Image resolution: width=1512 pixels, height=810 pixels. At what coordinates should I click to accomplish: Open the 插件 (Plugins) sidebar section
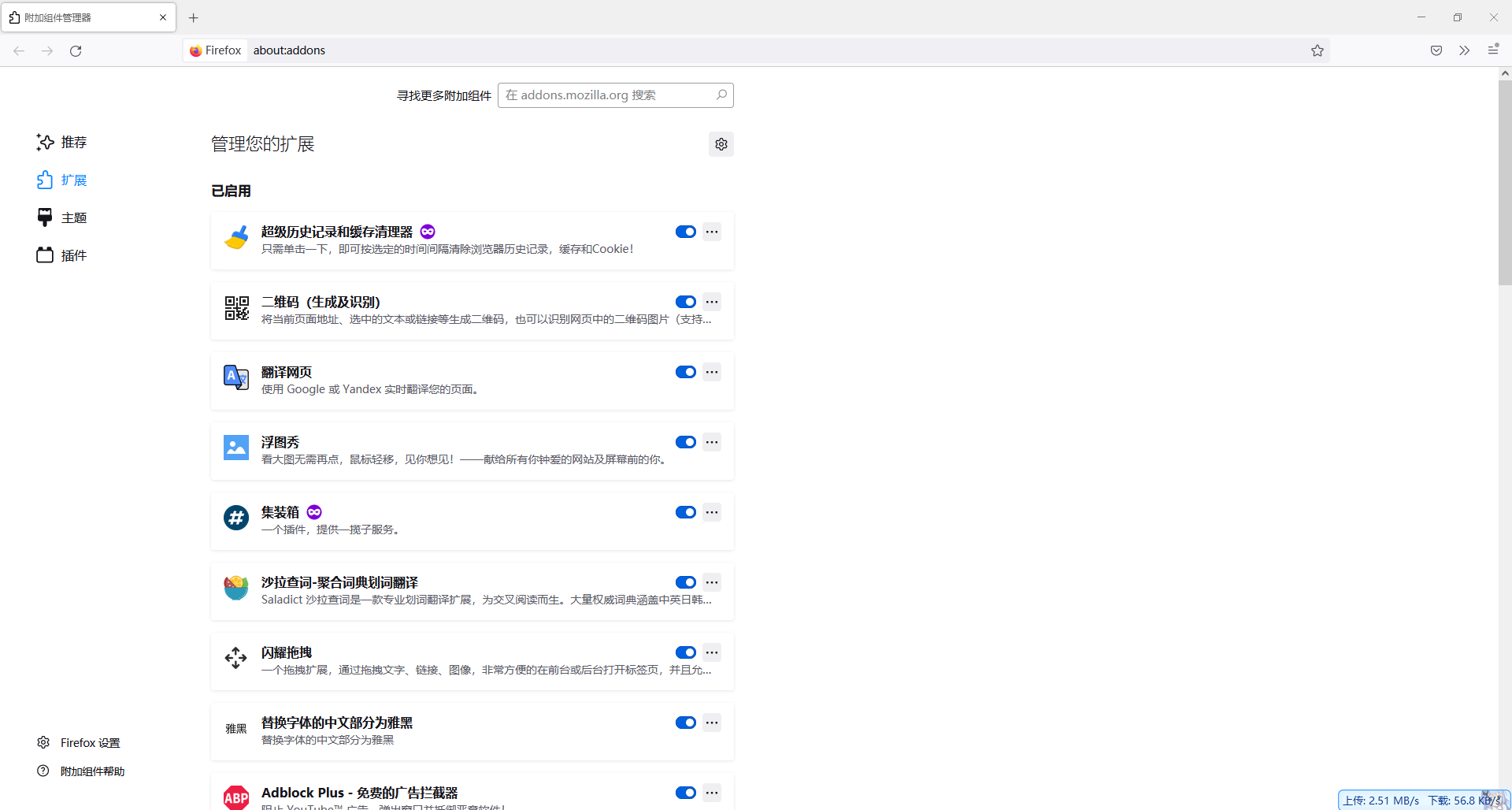pyautogui.click(x=74, y=255)
